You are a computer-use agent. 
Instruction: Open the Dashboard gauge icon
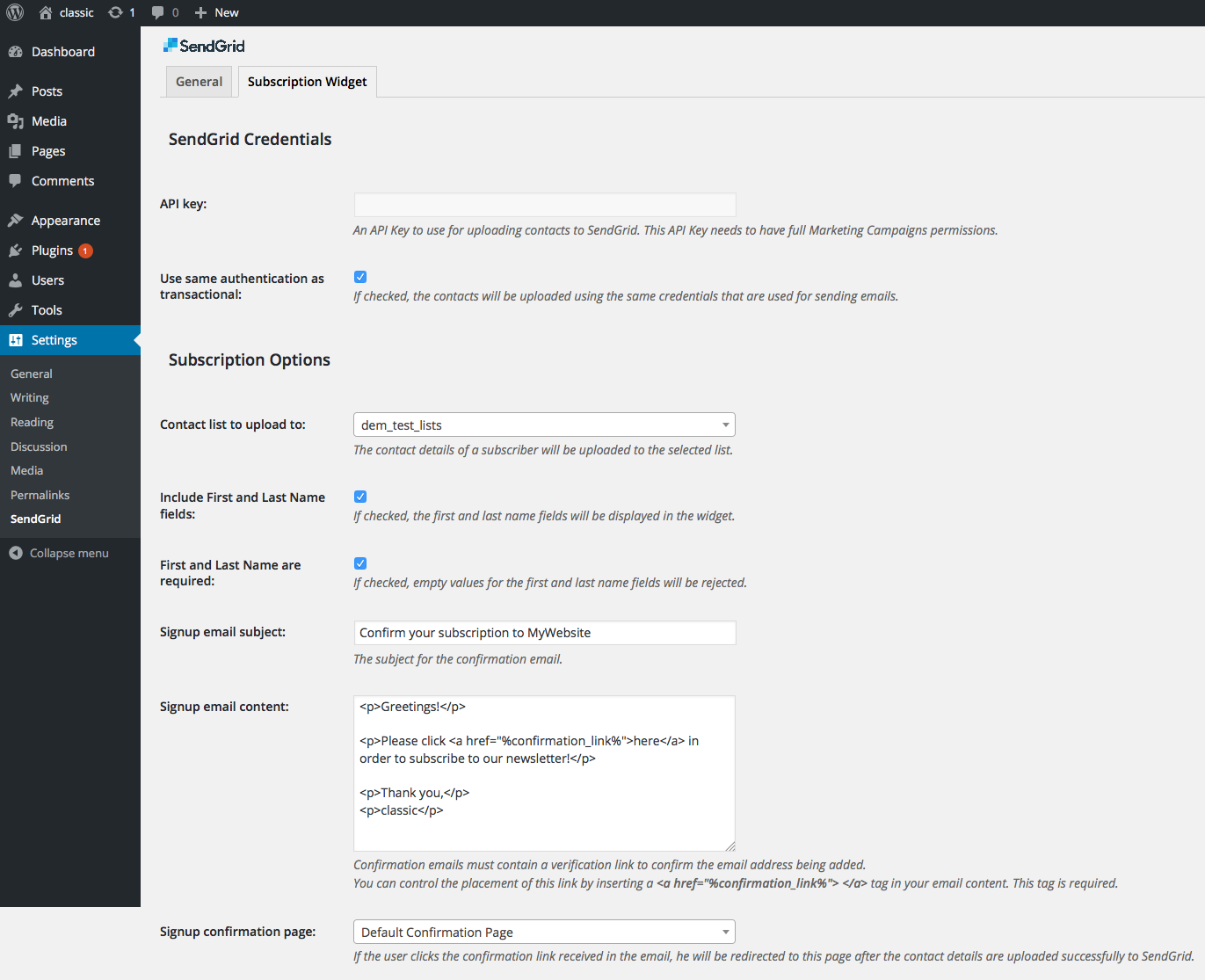(15, 52)
